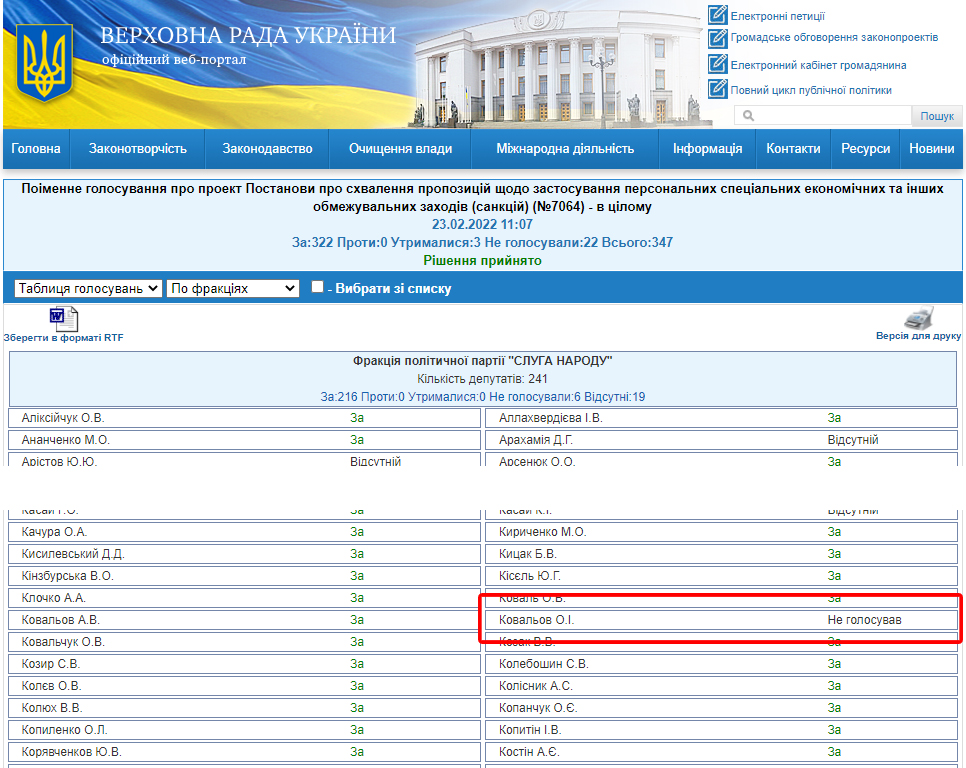This screenshot has height=768, width=966.
Task: Enable the Вибрати зі списку checkbox
Action: (317, 287)
